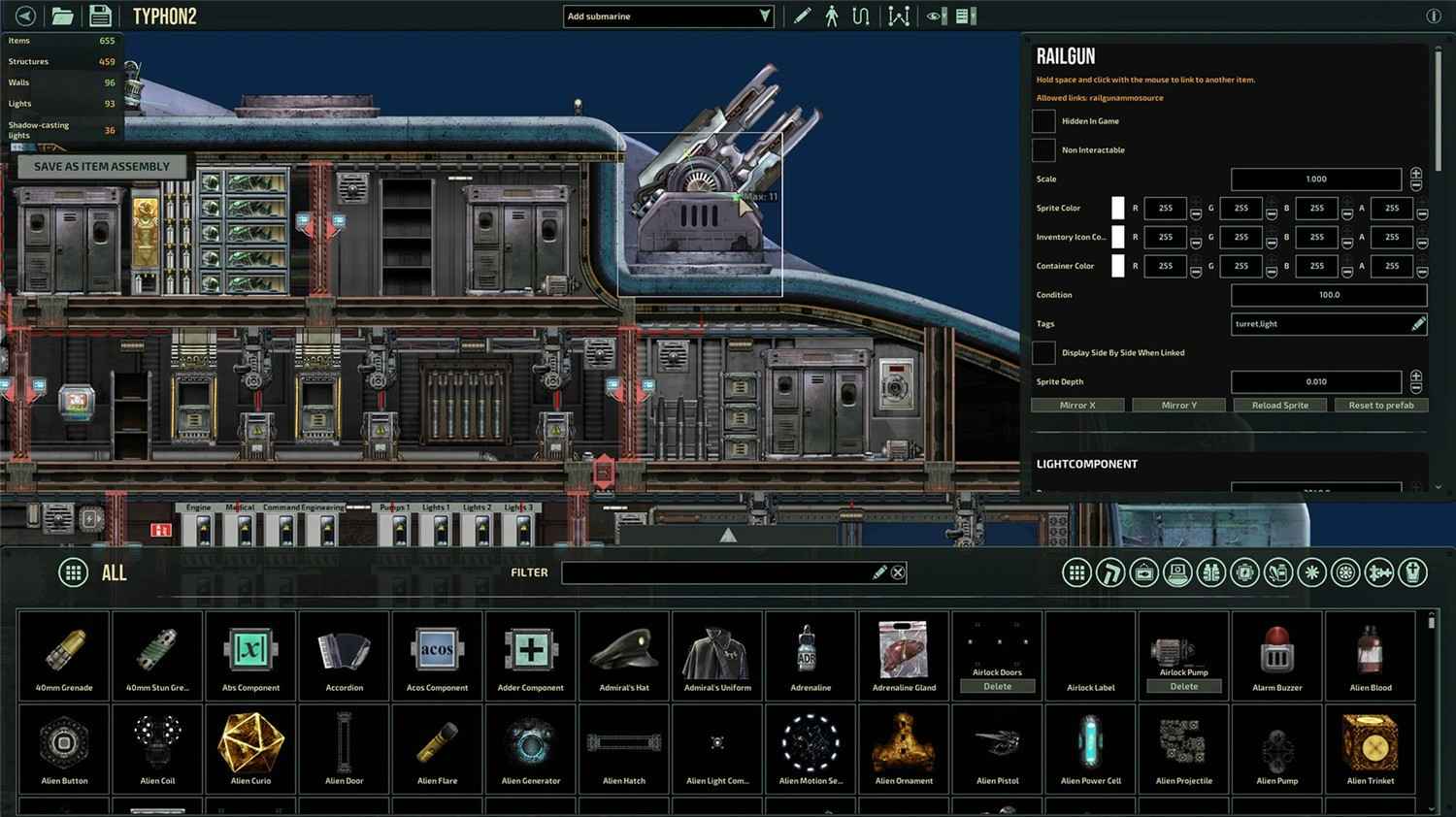Click the Sprite Color white swatch

pos(1117,208)
